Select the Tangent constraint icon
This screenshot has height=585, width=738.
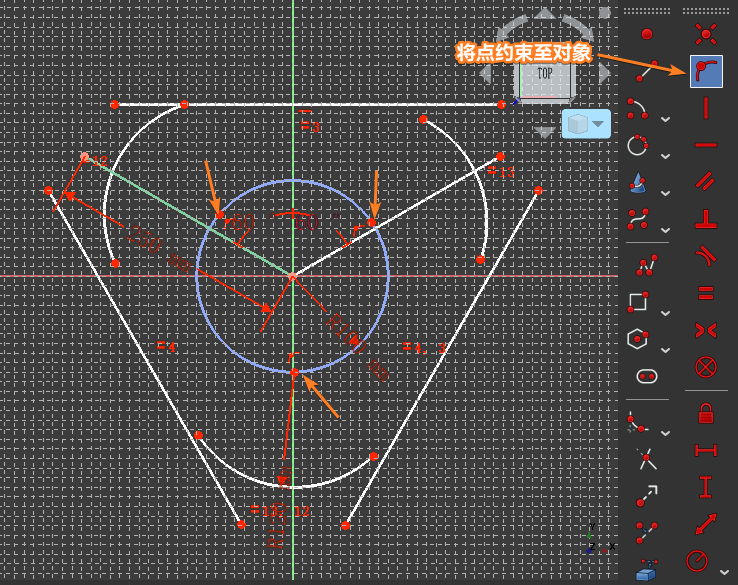(x=706, y=256)
